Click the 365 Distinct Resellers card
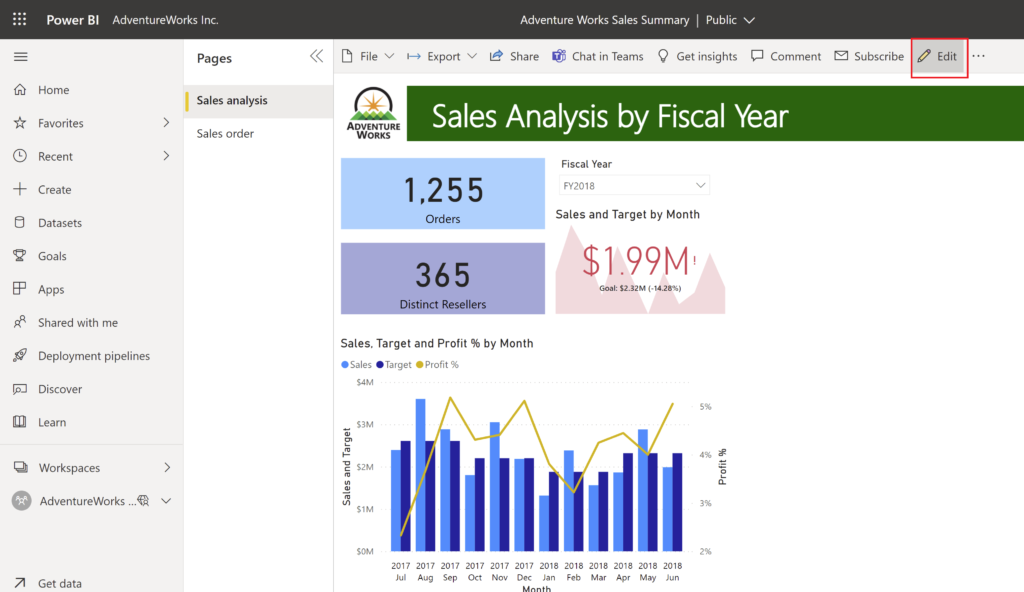Image resolution: width=1024 pixels, height=592 pixels. [443, 278]
